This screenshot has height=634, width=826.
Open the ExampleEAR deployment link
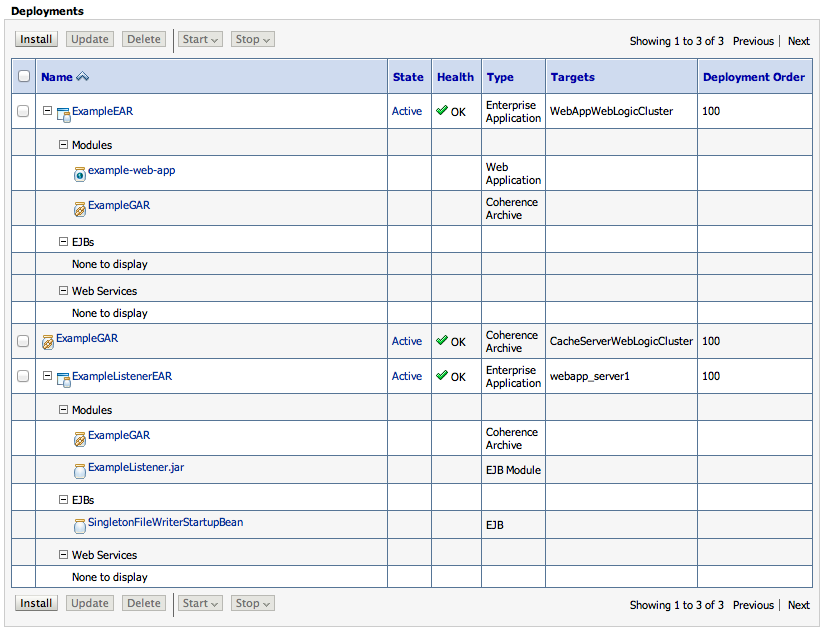click(x=103, y=111)
